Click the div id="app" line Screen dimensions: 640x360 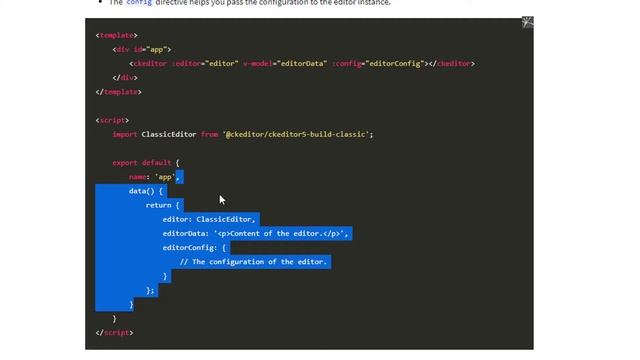[142, 50]
